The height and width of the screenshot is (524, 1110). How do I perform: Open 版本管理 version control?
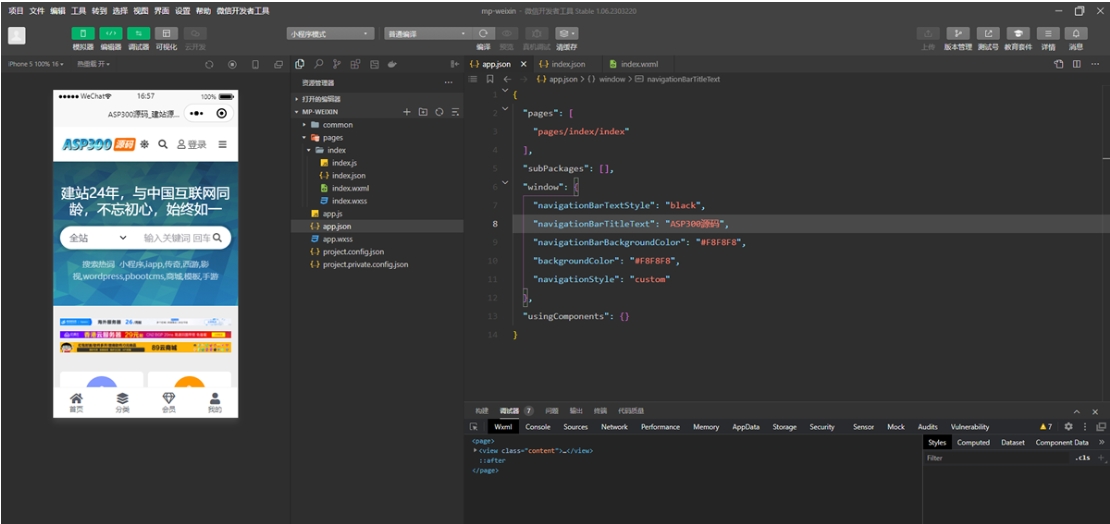958,33
